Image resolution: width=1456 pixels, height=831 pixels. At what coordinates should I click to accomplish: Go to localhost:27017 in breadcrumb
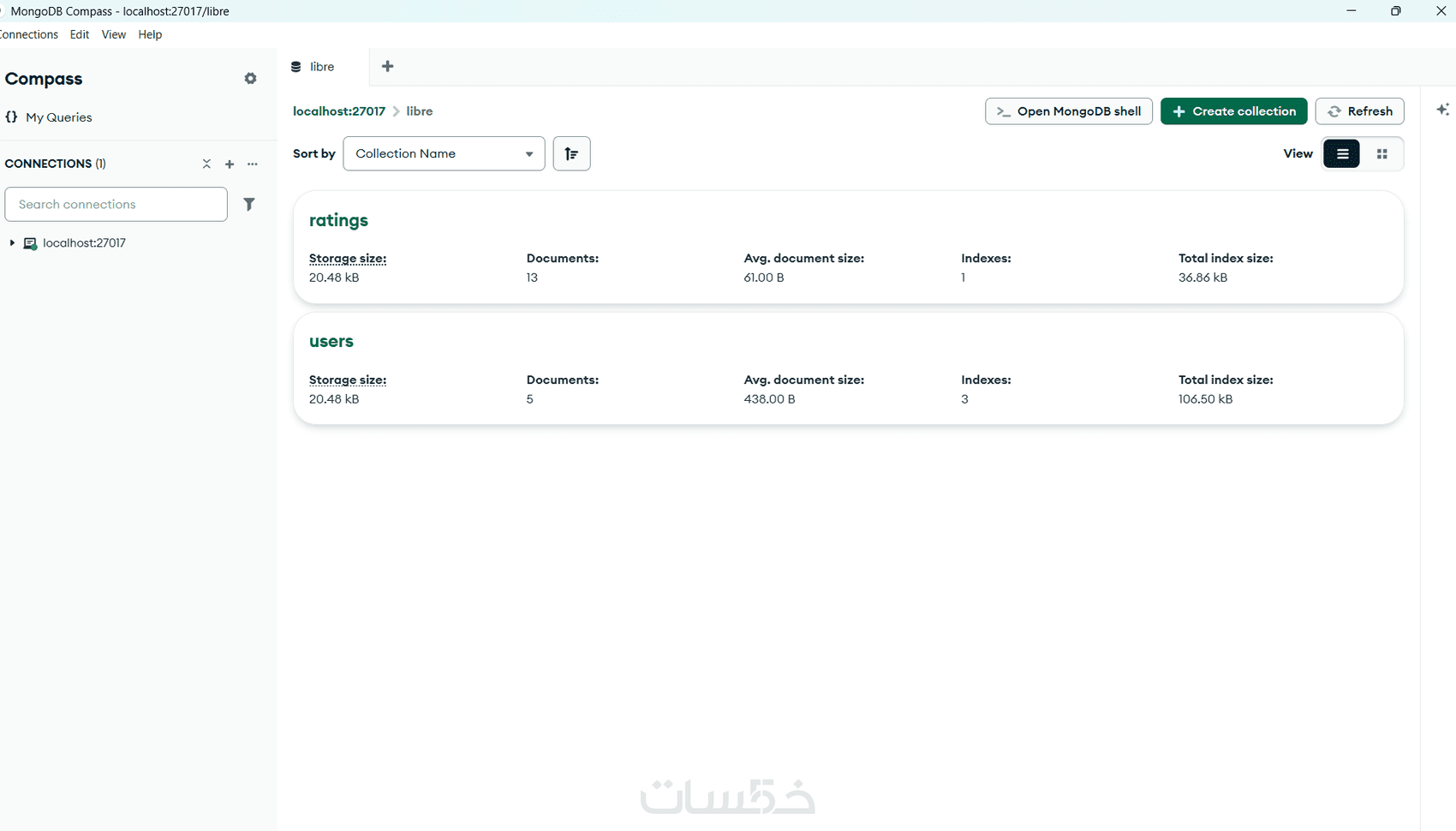[339, 111]
